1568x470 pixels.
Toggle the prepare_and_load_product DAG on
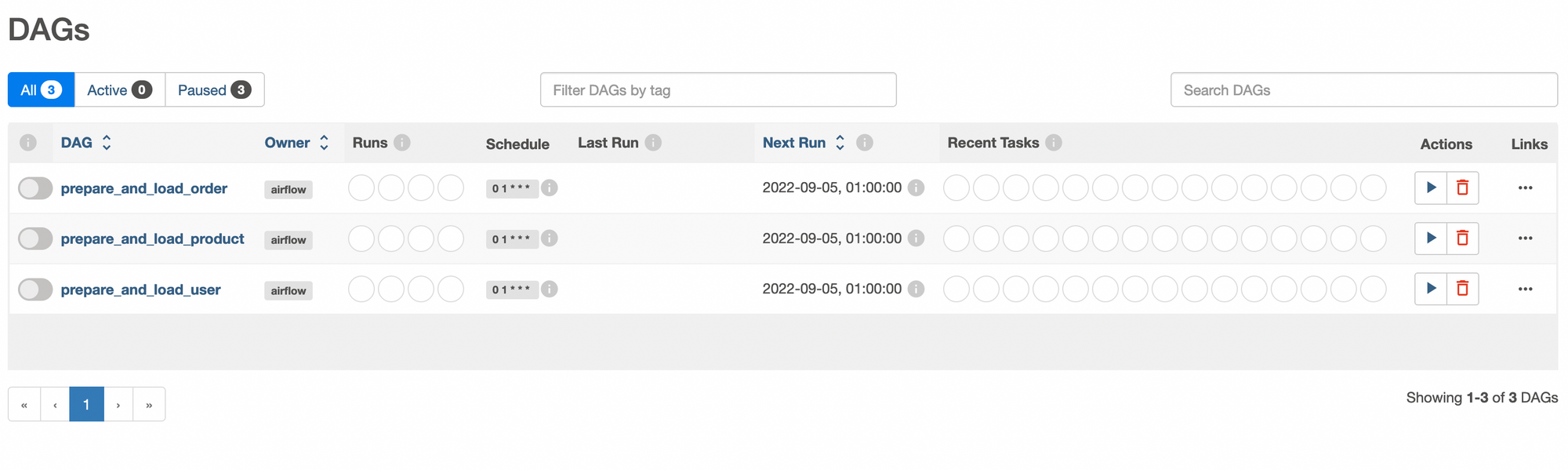[35, 239]
